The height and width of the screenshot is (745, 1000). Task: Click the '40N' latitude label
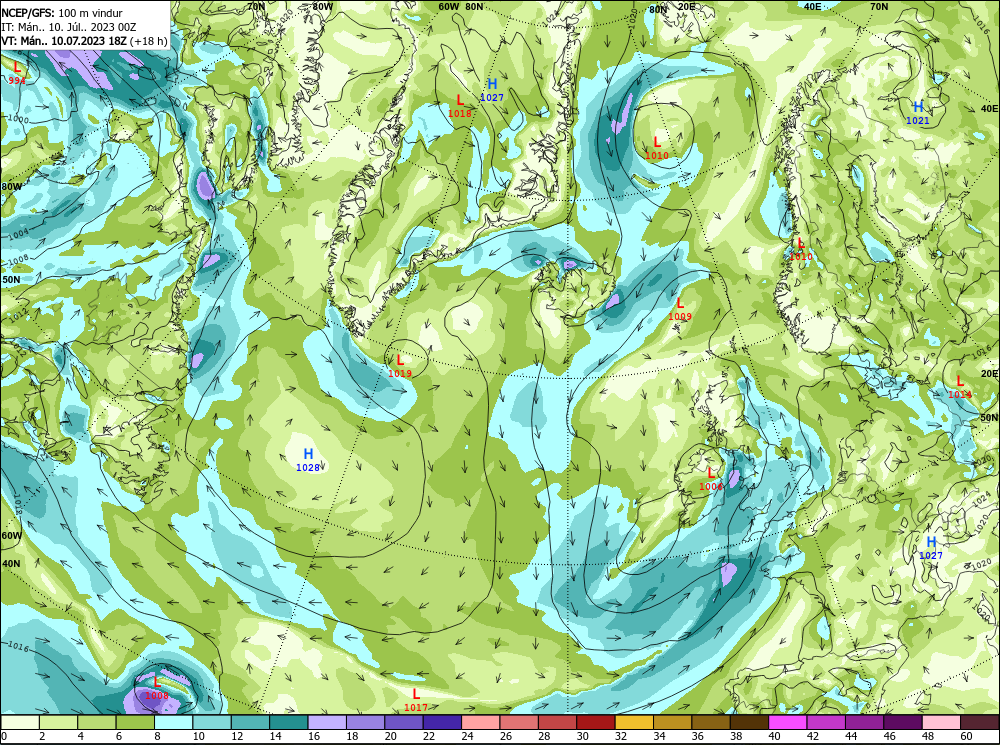pyautogui.click(x=11, y=564)
